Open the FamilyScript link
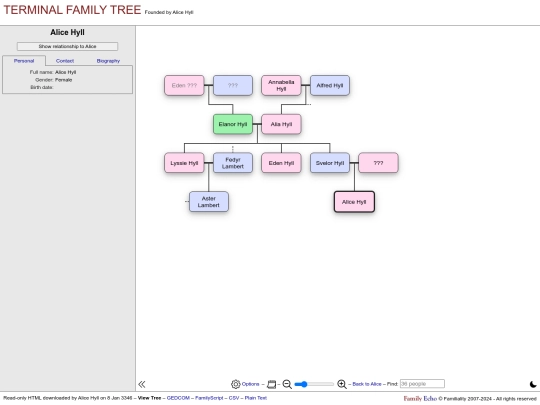Viewport: 540px width, 405px height. click(x=209, y=398)
